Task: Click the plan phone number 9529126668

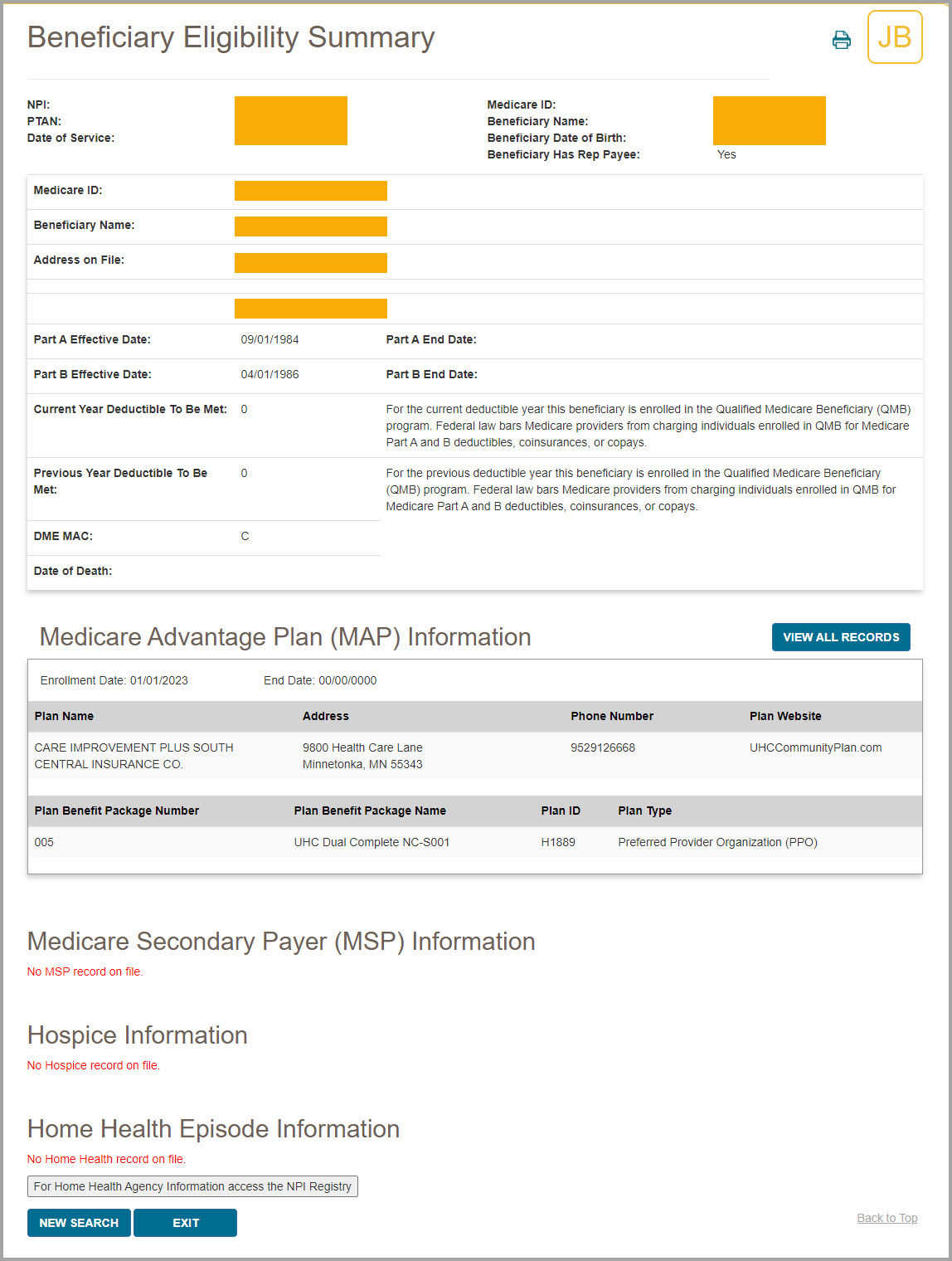Action: (603, 747)
